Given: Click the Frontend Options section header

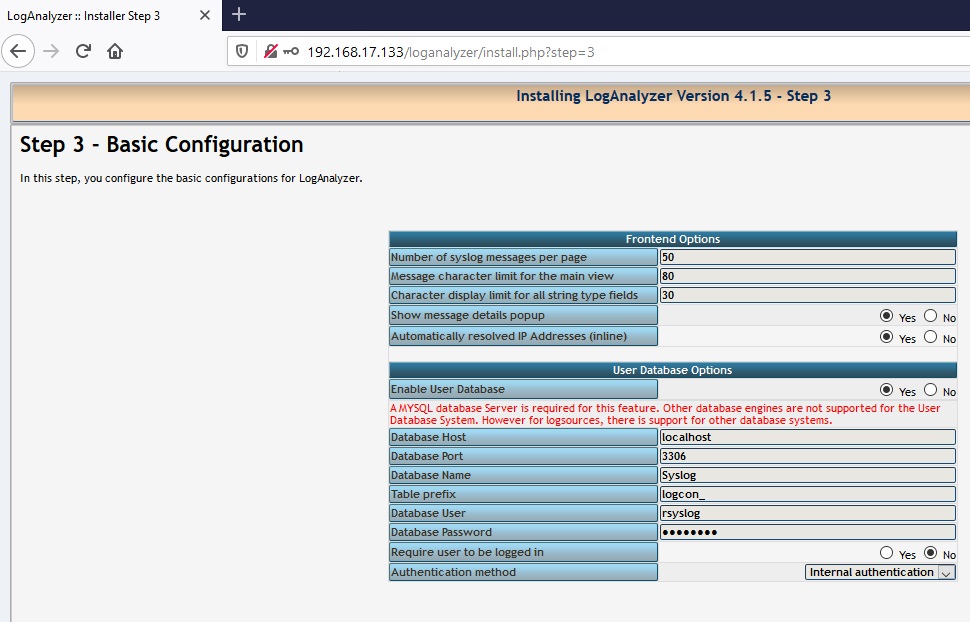Looking at the screenshot, I should coord(672,239).
